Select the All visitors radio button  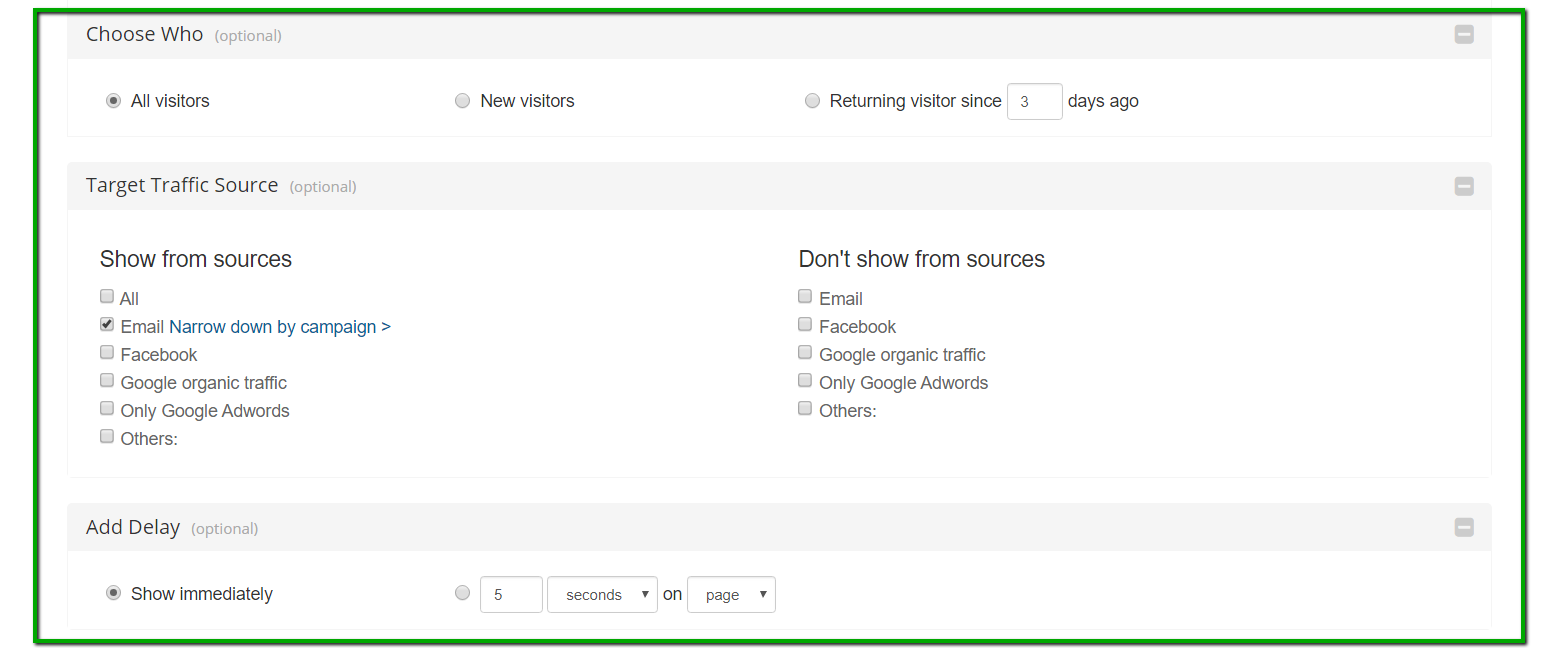[114, 101]
